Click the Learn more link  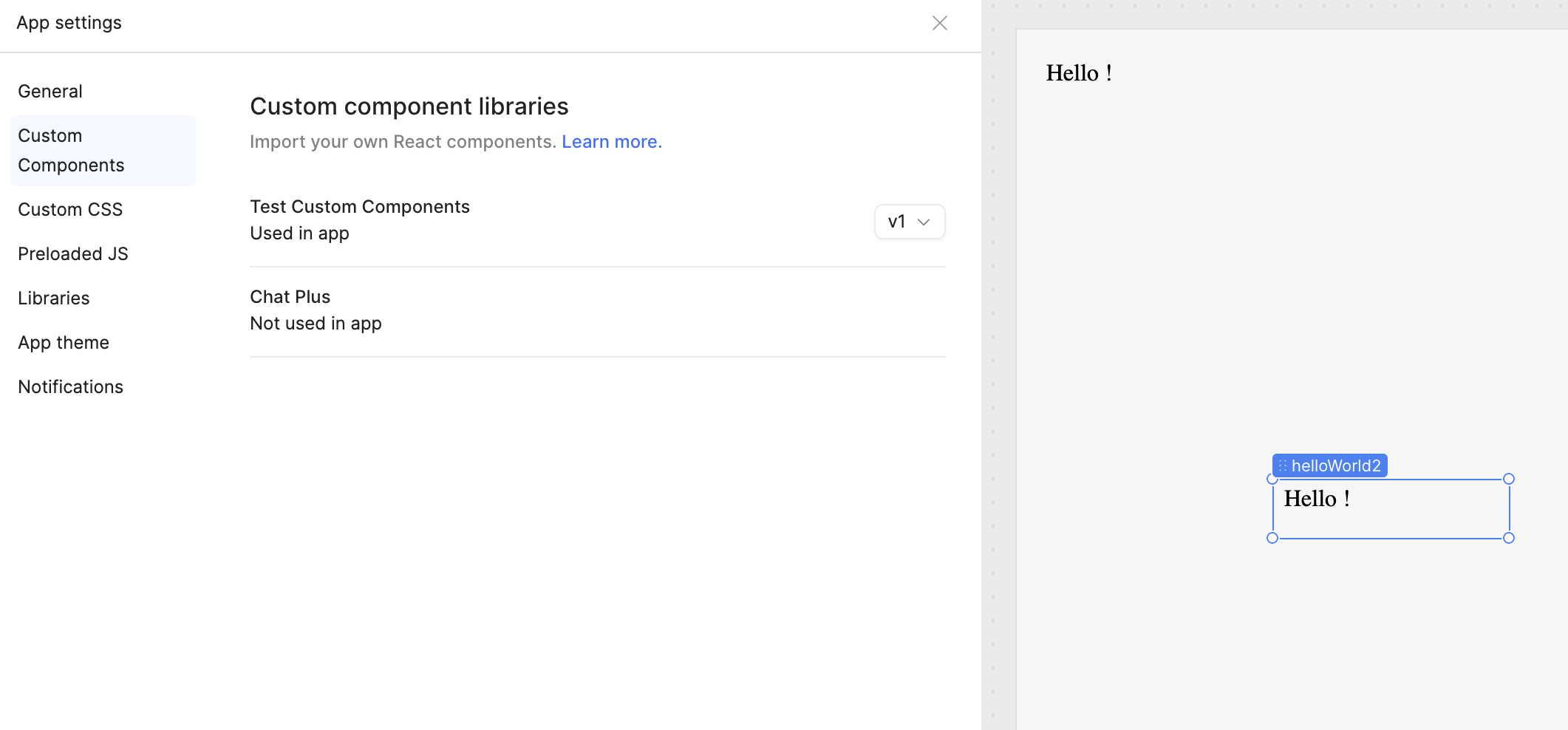(x=611, y=142)
